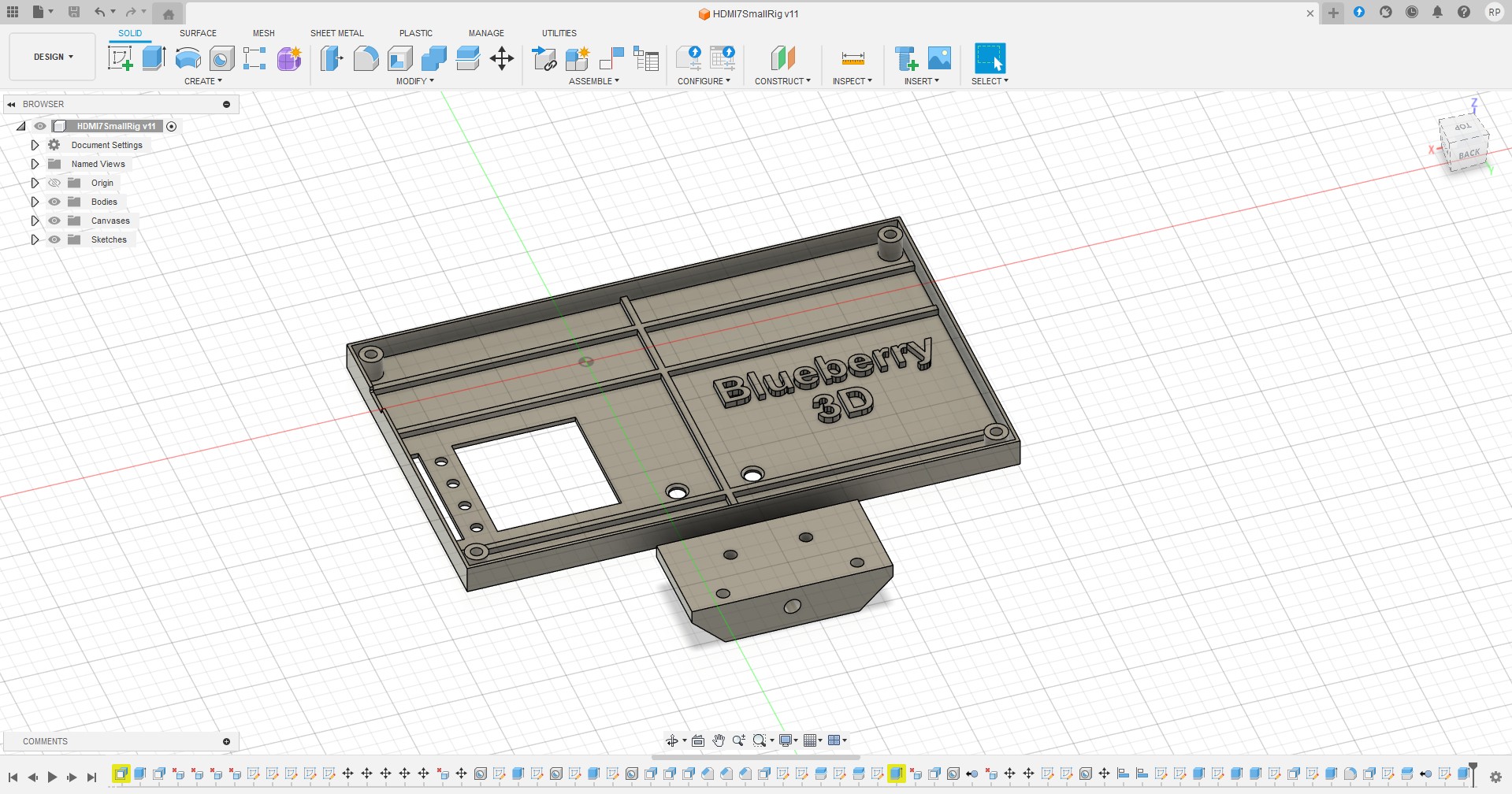
Task: Select the Offset Face tool
Action: click(x=468, y=58)
